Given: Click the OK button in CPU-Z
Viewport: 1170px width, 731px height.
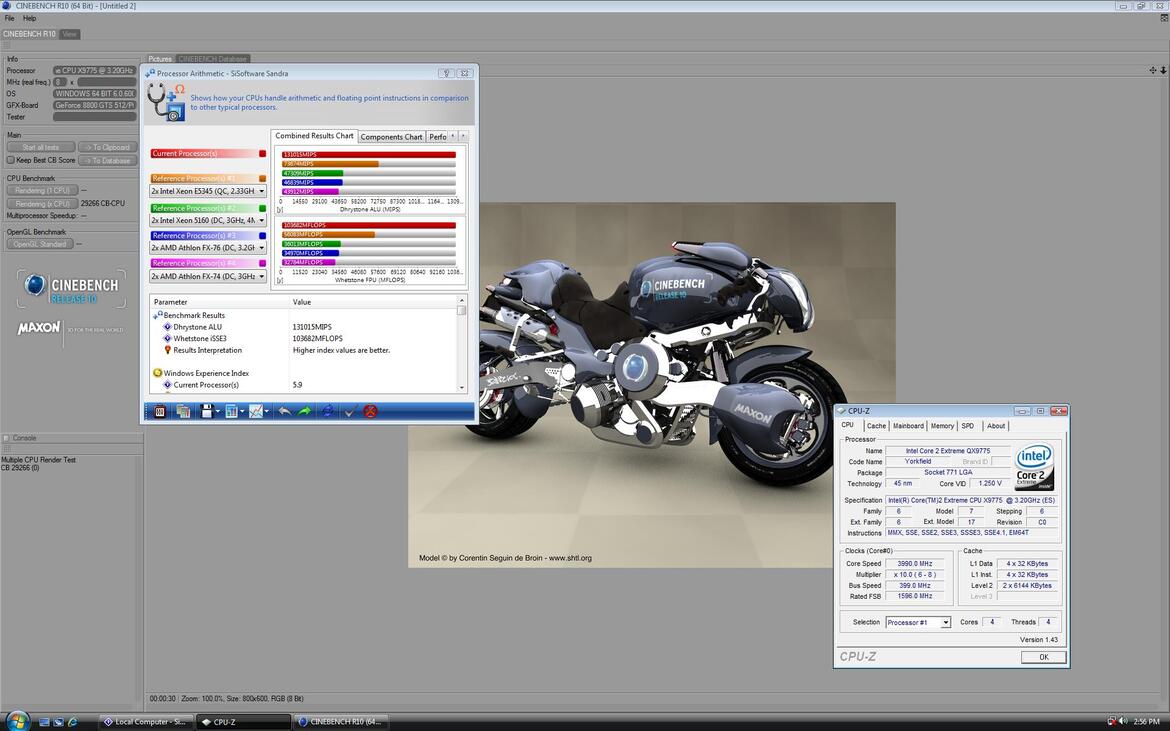Looking at the screenshot, I should pos(1043,657).
